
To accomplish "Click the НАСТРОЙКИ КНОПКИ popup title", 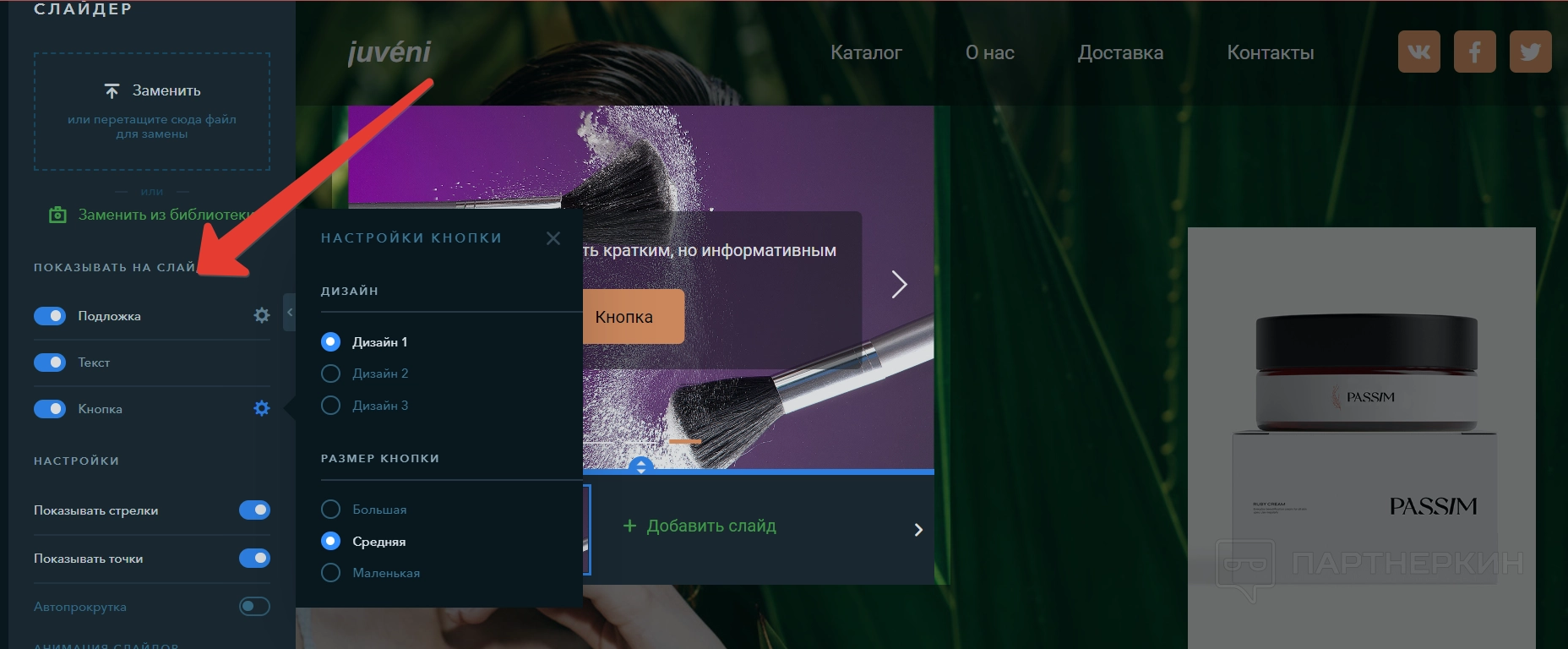I will point(411,238).
